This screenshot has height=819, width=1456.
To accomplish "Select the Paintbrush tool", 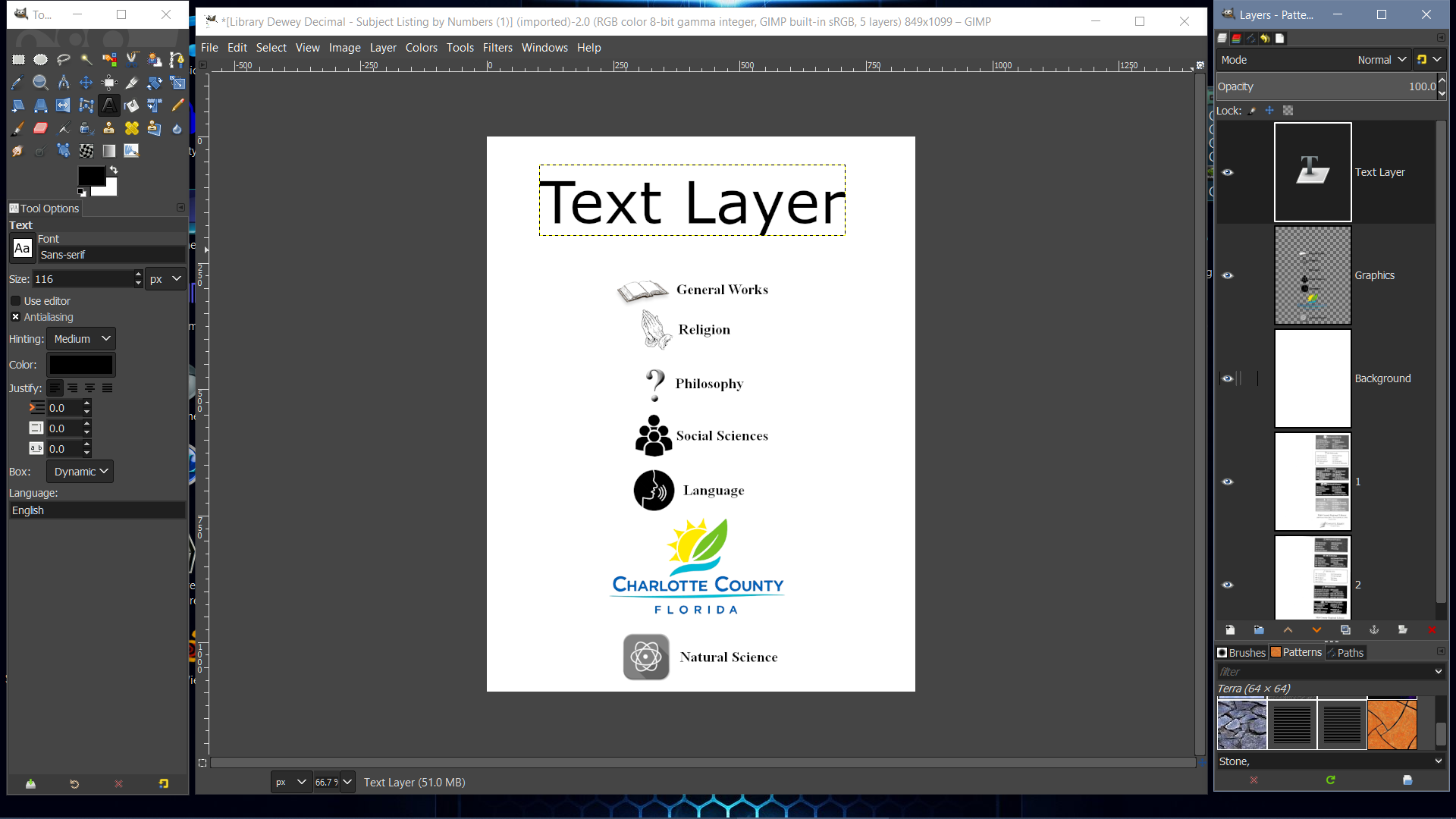I will tap(18, 128).
